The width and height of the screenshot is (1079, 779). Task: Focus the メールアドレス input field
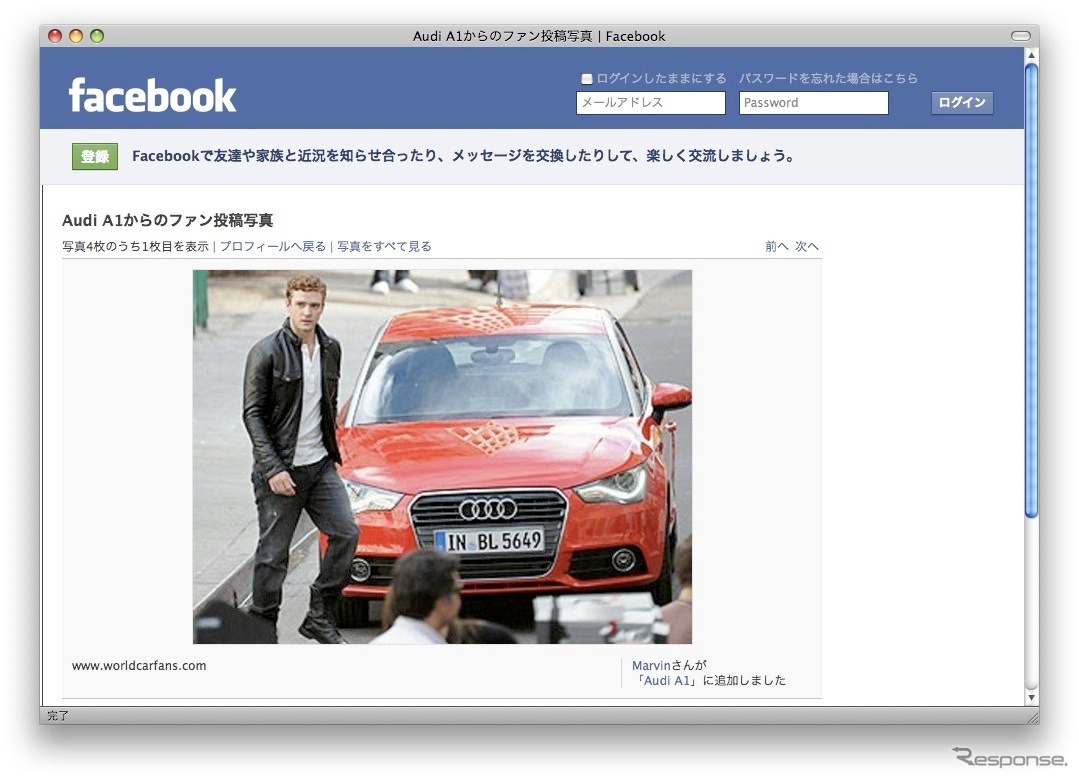pyautogui.click(x=650, y=103)
